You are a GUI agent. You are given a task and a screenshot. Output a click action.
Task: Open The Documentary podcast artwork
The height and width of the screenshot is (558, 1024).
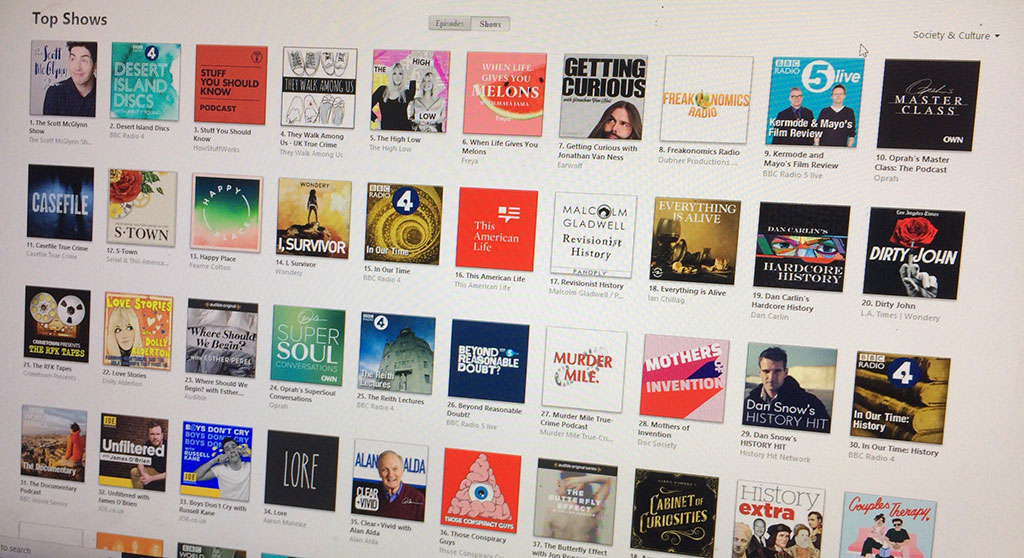tap(54, 444)
